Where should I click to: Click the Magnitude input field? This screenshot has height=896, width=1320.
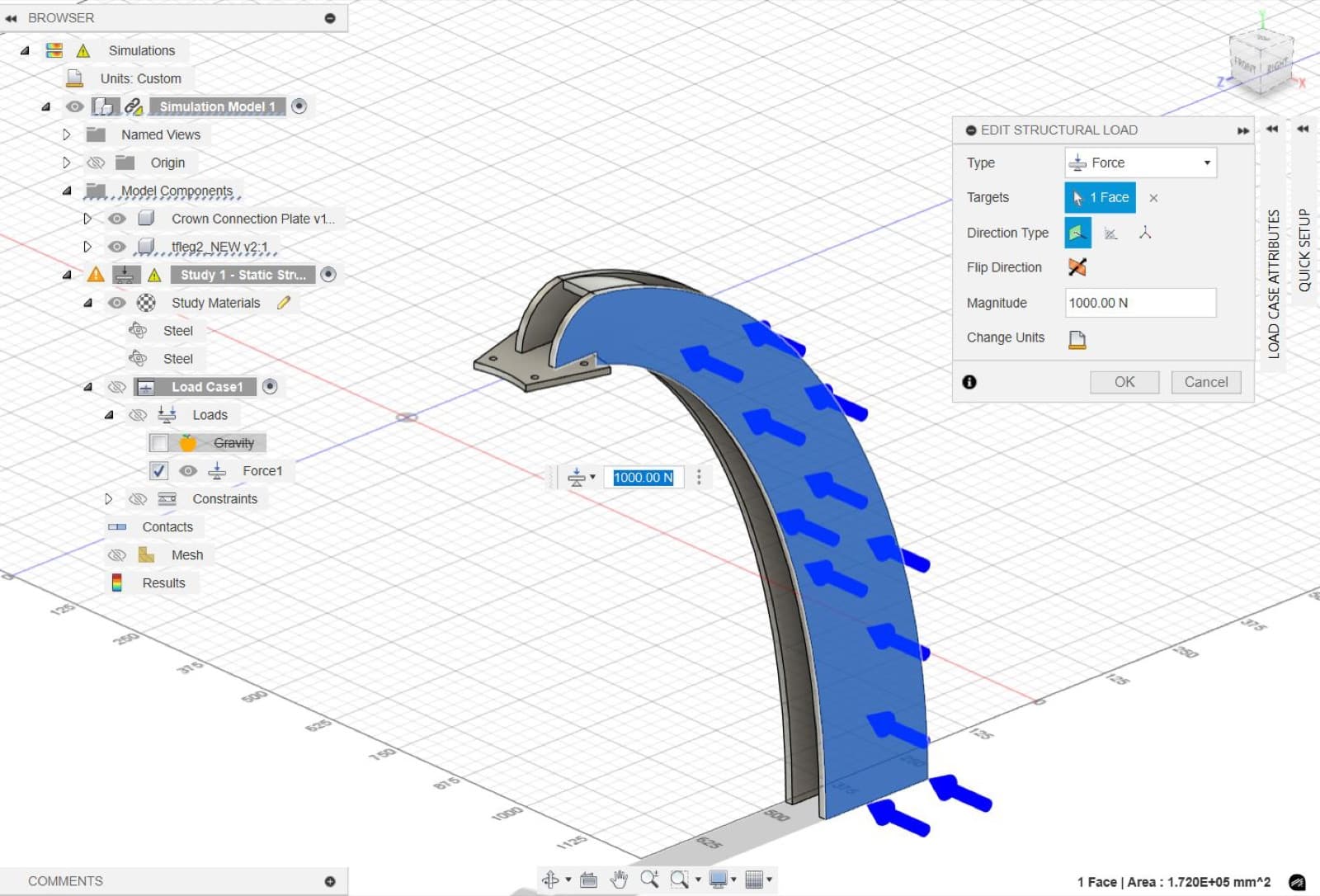click(1140, 303)
